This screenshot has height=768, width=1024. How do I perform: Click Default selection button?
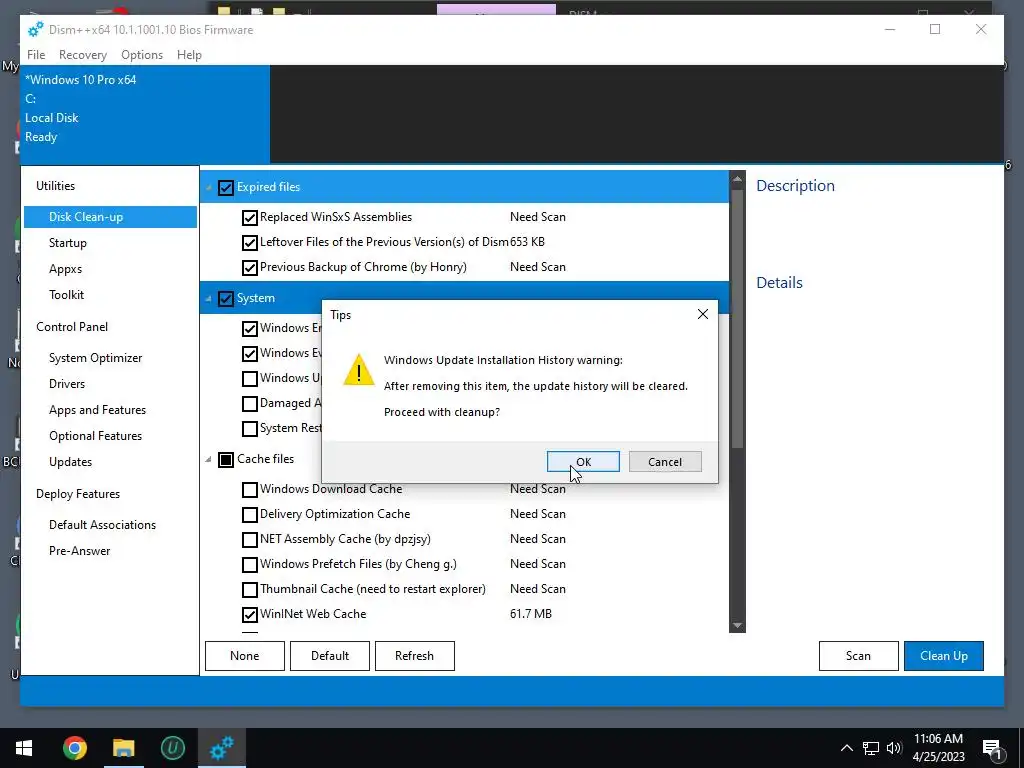[330, 656]
